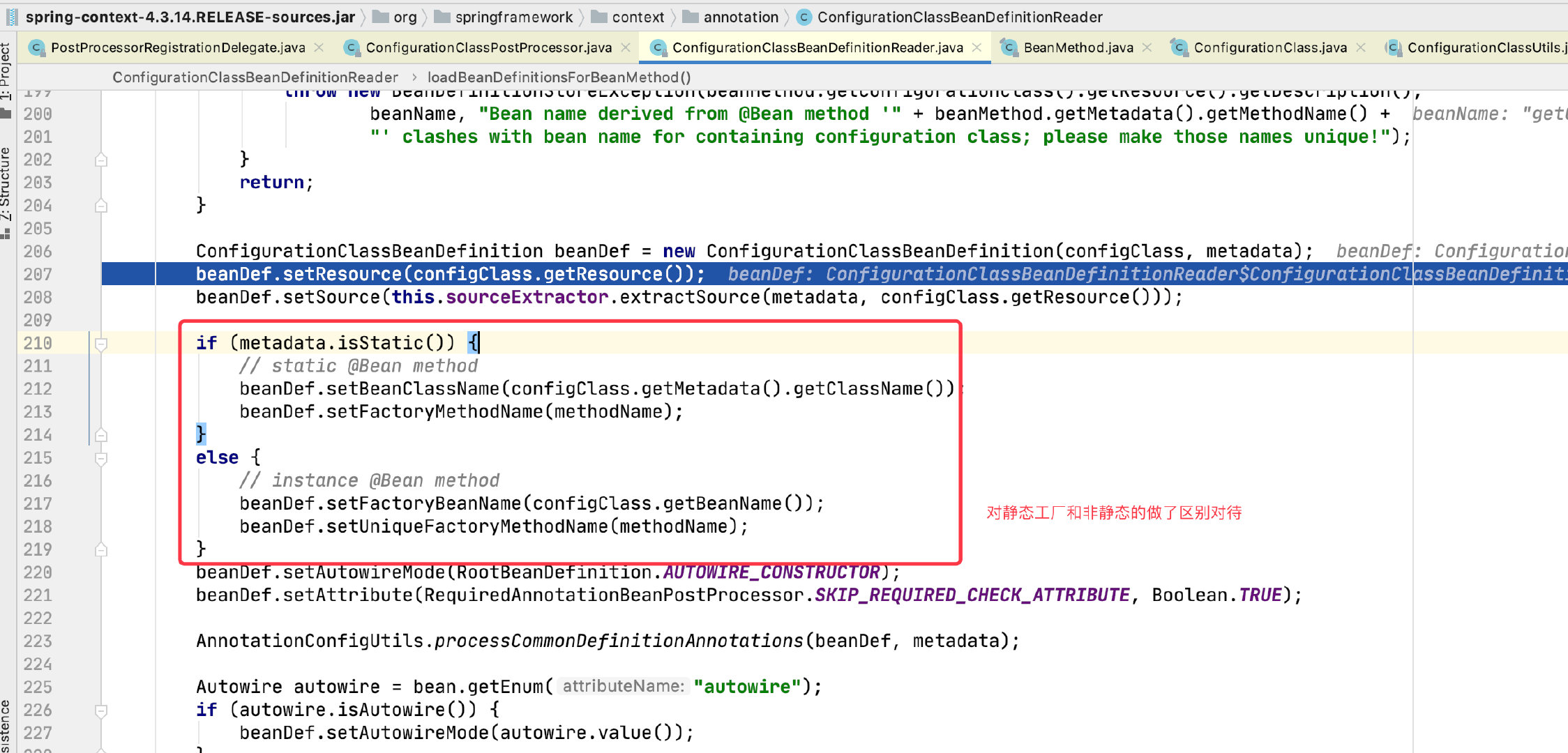Collapse the fold marker at line 202
The width and height of the screenshot is (1568, 753).
click(101, 160)
